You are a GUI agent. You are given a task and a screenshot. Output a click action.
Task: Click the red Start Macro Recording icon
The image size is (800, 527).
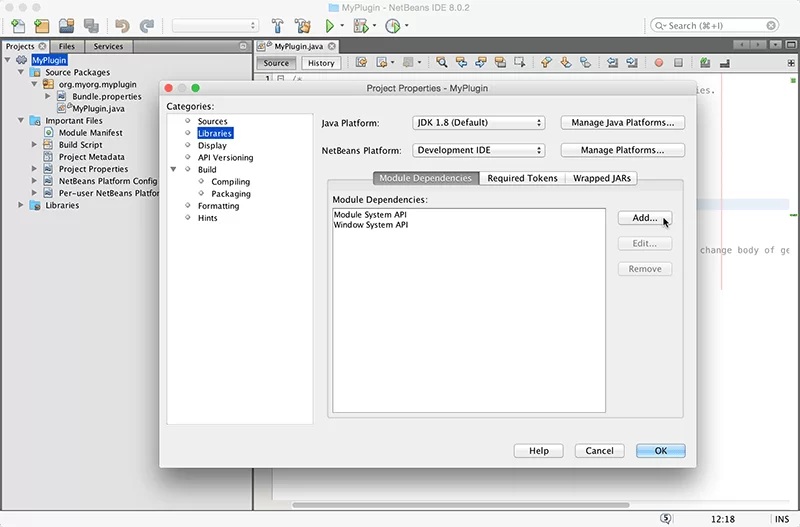(x=659, y=63)
